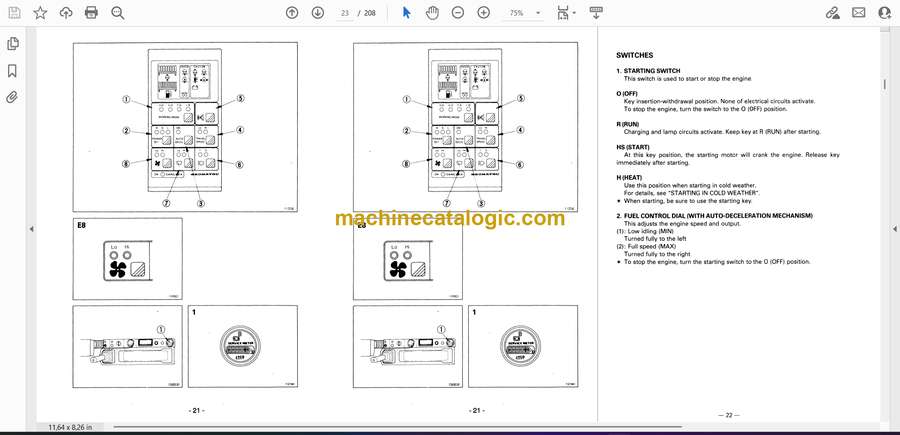900x435 pixels.
Task: Open the attachments paperclip panel
Action: pos(12,97)
